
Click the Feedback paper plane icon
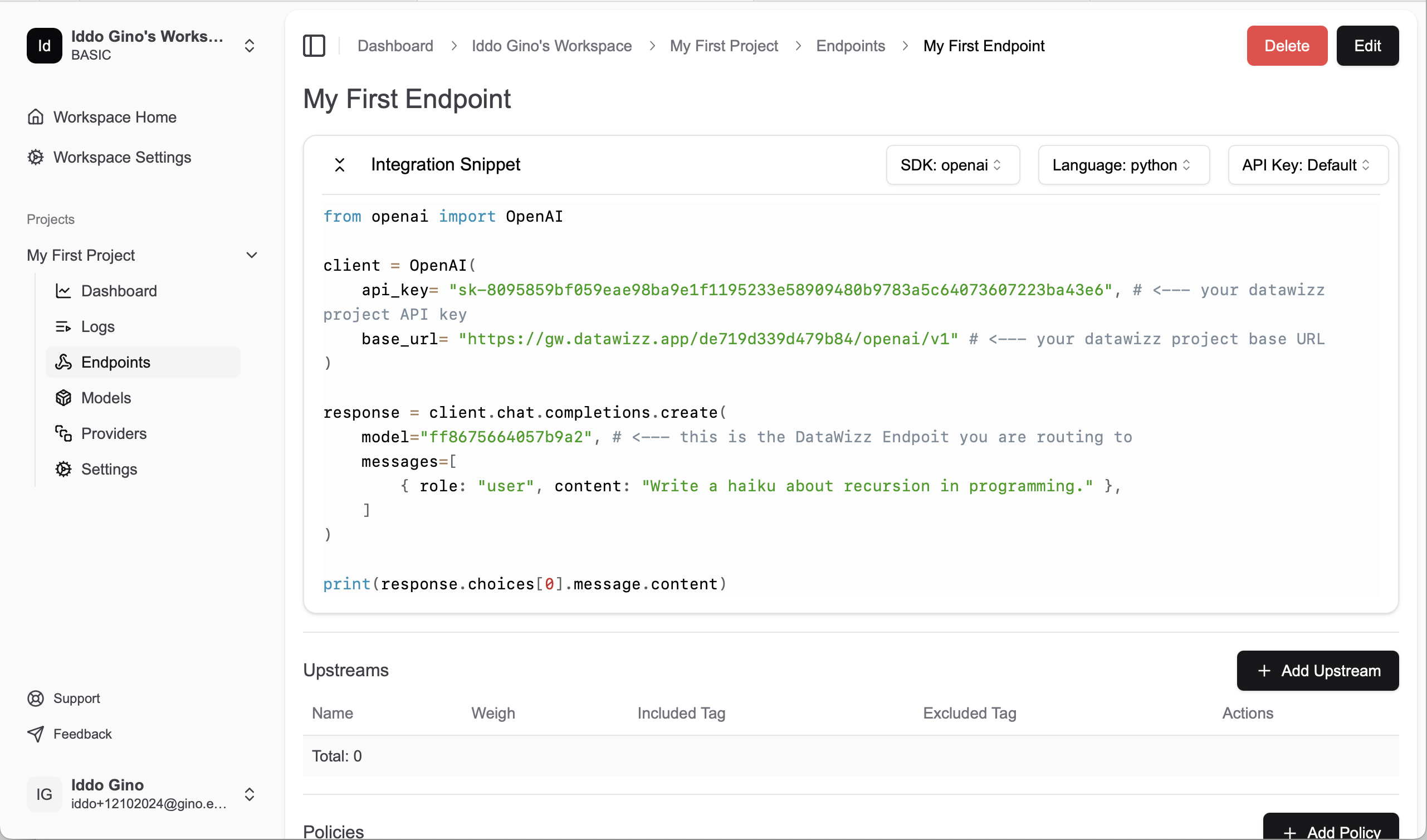[x=35, y=734]
